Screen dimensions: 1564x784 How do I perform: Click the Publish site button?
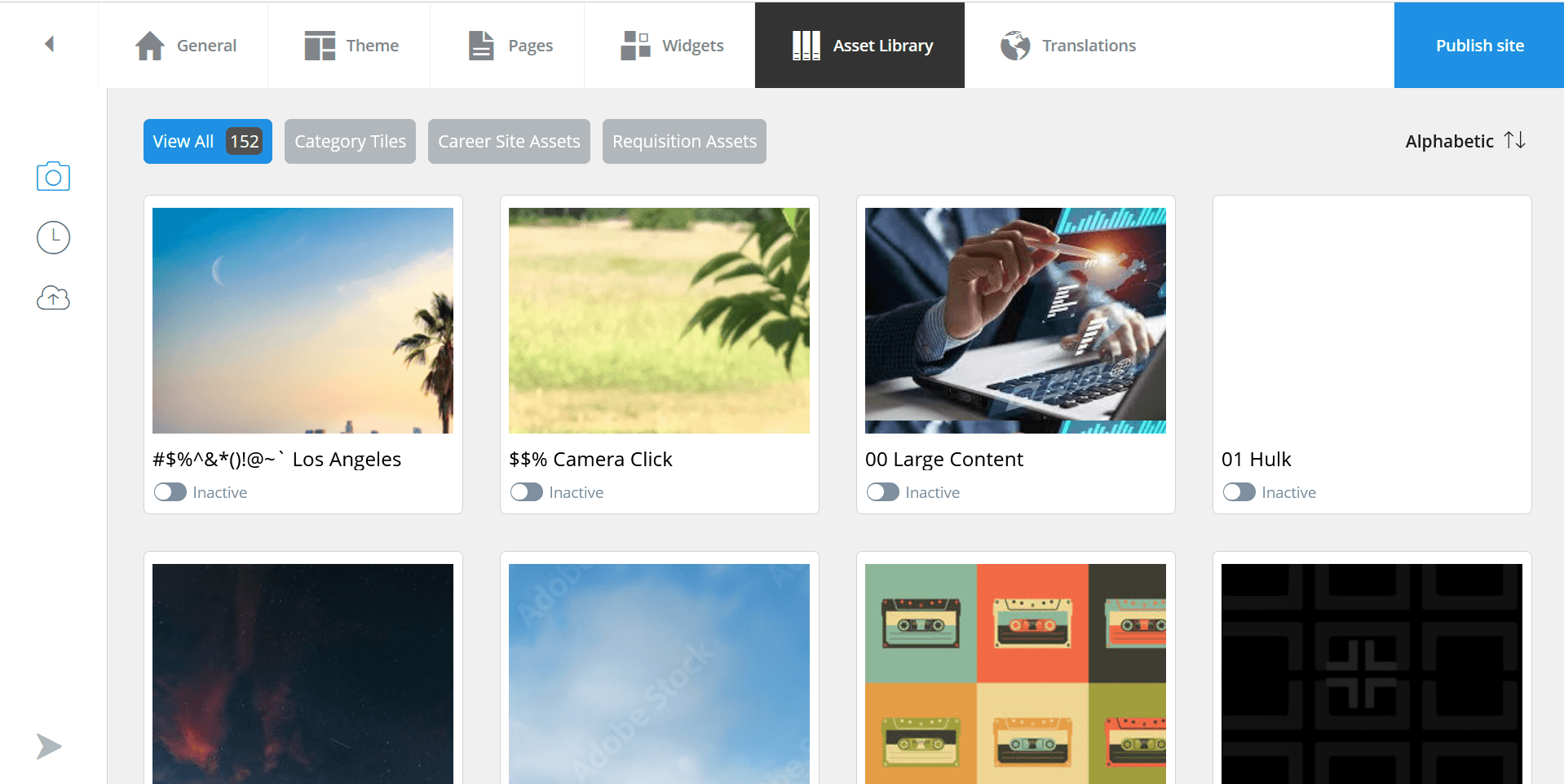tap(1479, 46)
